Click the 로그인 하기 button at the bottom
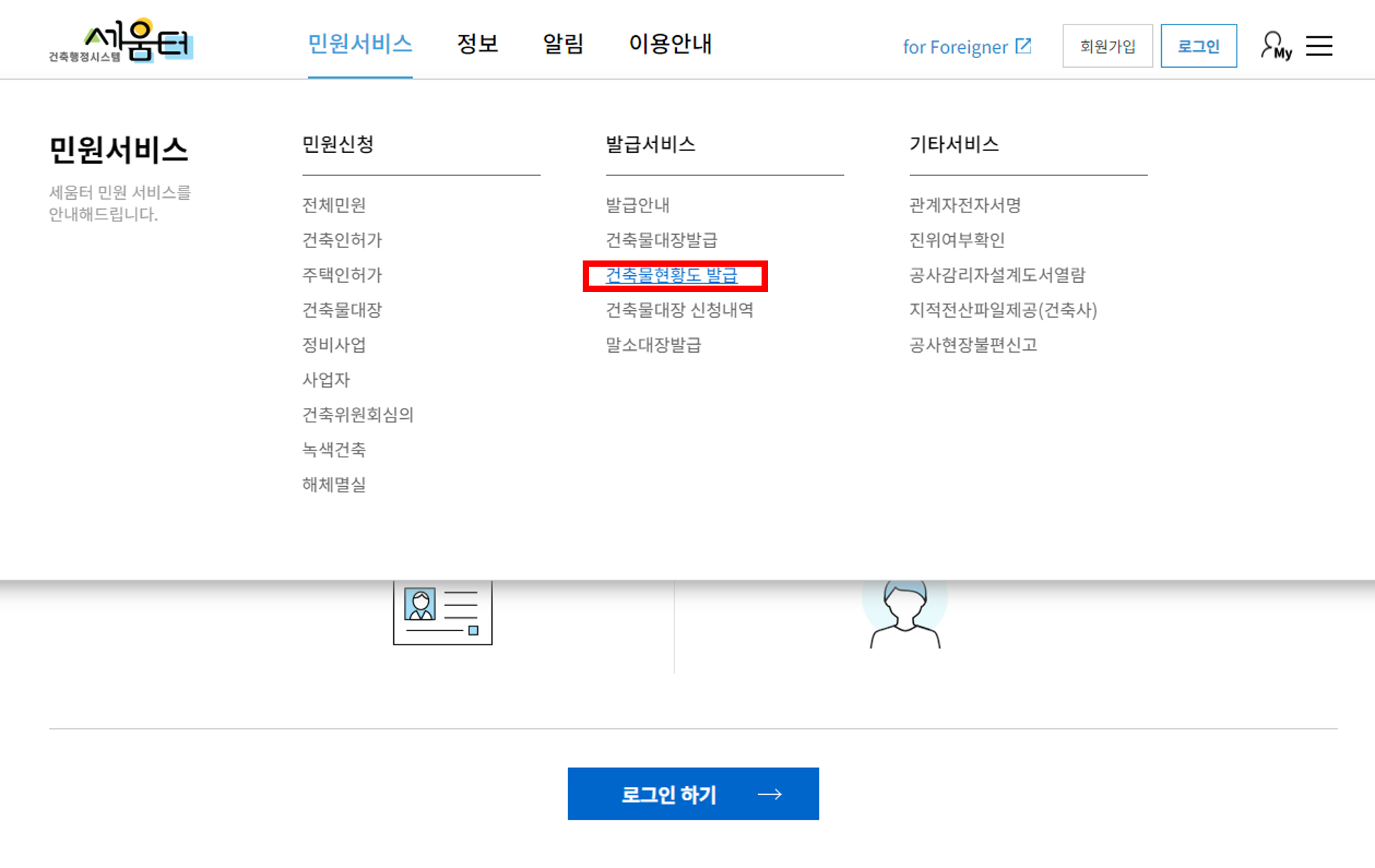 point(692,793)
